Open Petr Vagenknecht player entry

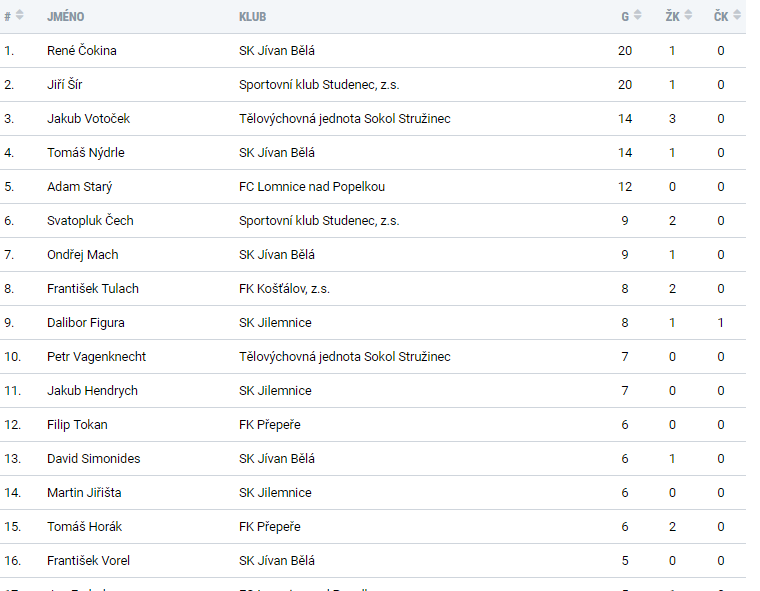[x=96, y=357]
